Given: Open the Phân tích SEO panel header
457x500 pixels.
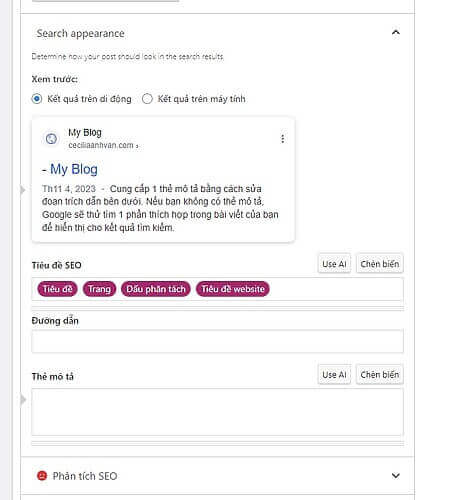Looking at the screenshot, I should pyautogui.click(x=217, y=476).
